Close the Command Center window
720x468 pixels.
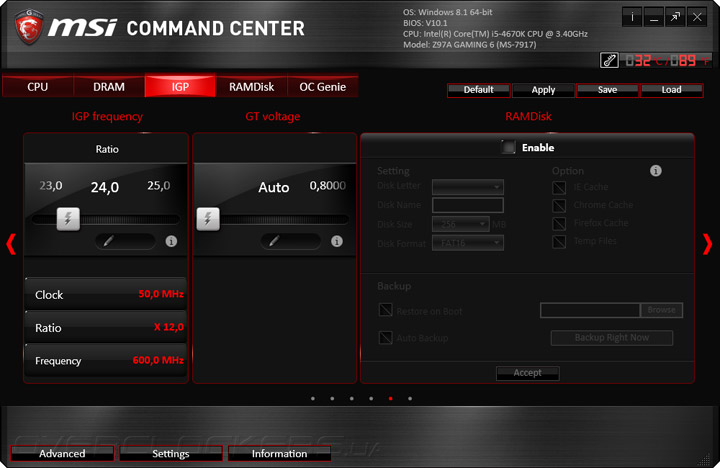[x=697, y=17]
